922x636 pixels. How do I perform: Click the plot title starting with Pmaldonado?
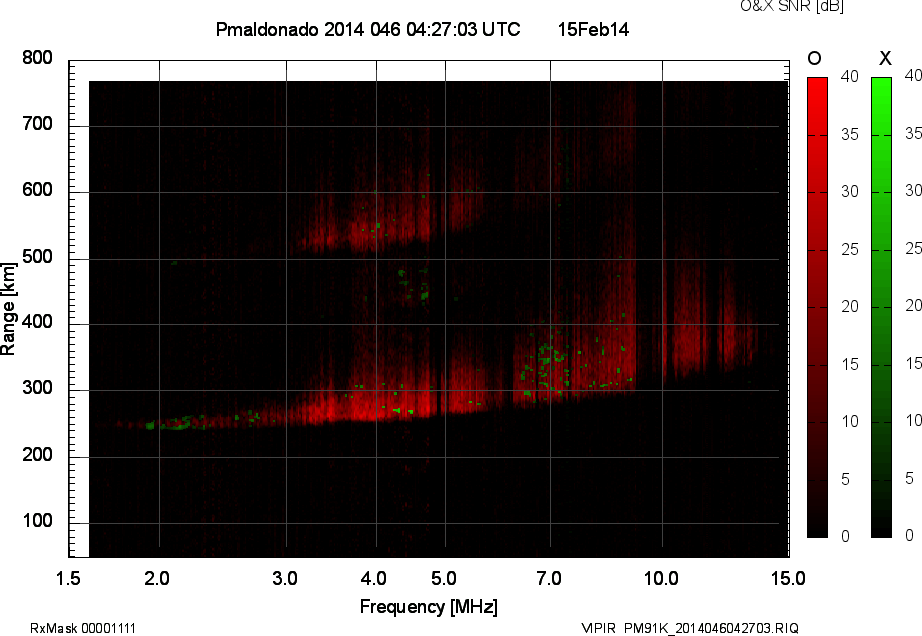point(367,30)
